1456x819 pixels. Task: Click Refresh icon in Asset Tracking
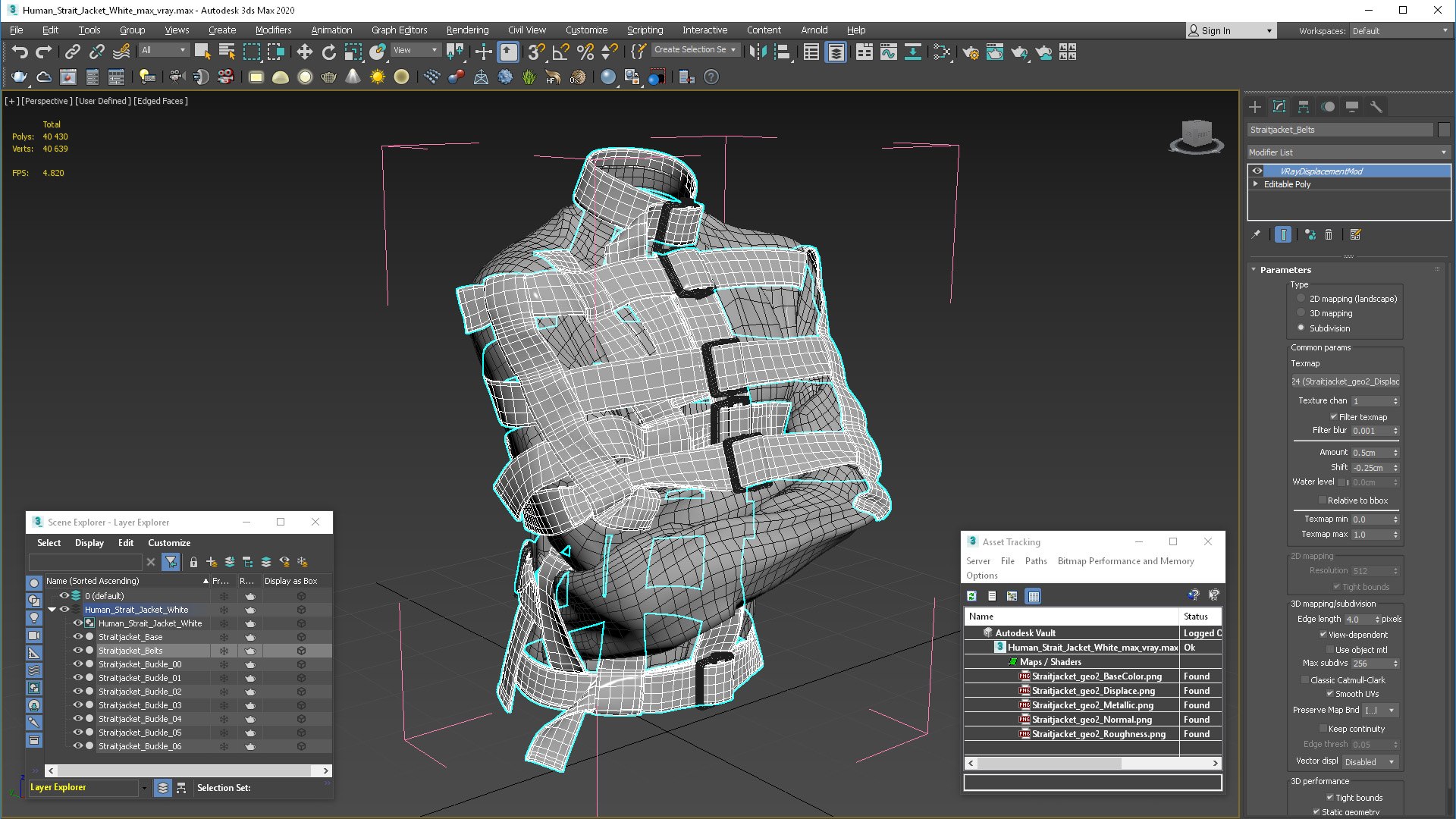(x=971, y=596)
